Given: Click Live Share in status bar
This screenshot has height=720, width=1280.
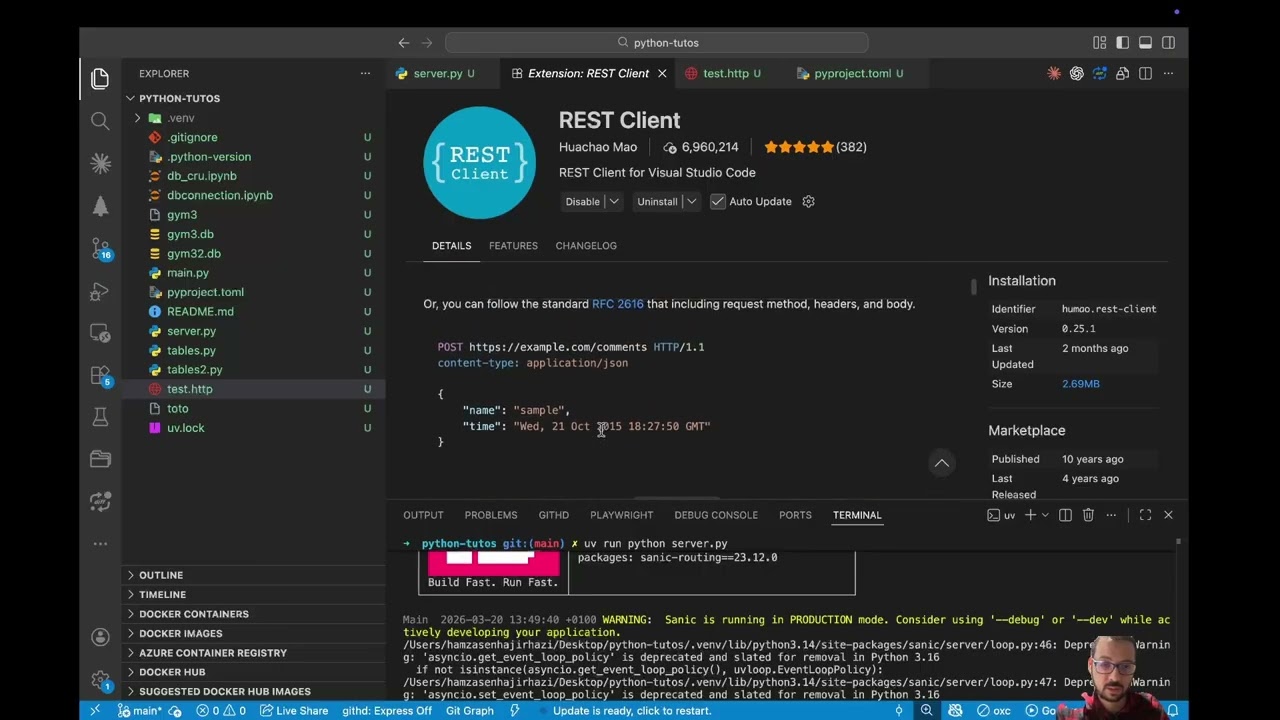Looking at the screenshot, I should coord(294,710).
